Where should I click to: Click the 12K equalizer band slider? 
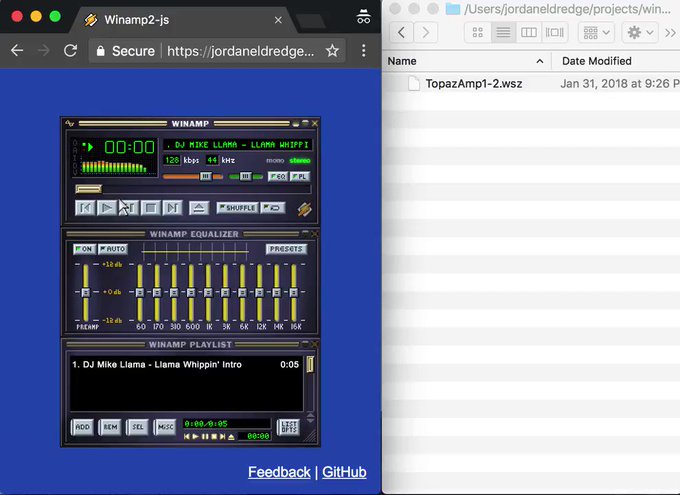pos(259,292)
